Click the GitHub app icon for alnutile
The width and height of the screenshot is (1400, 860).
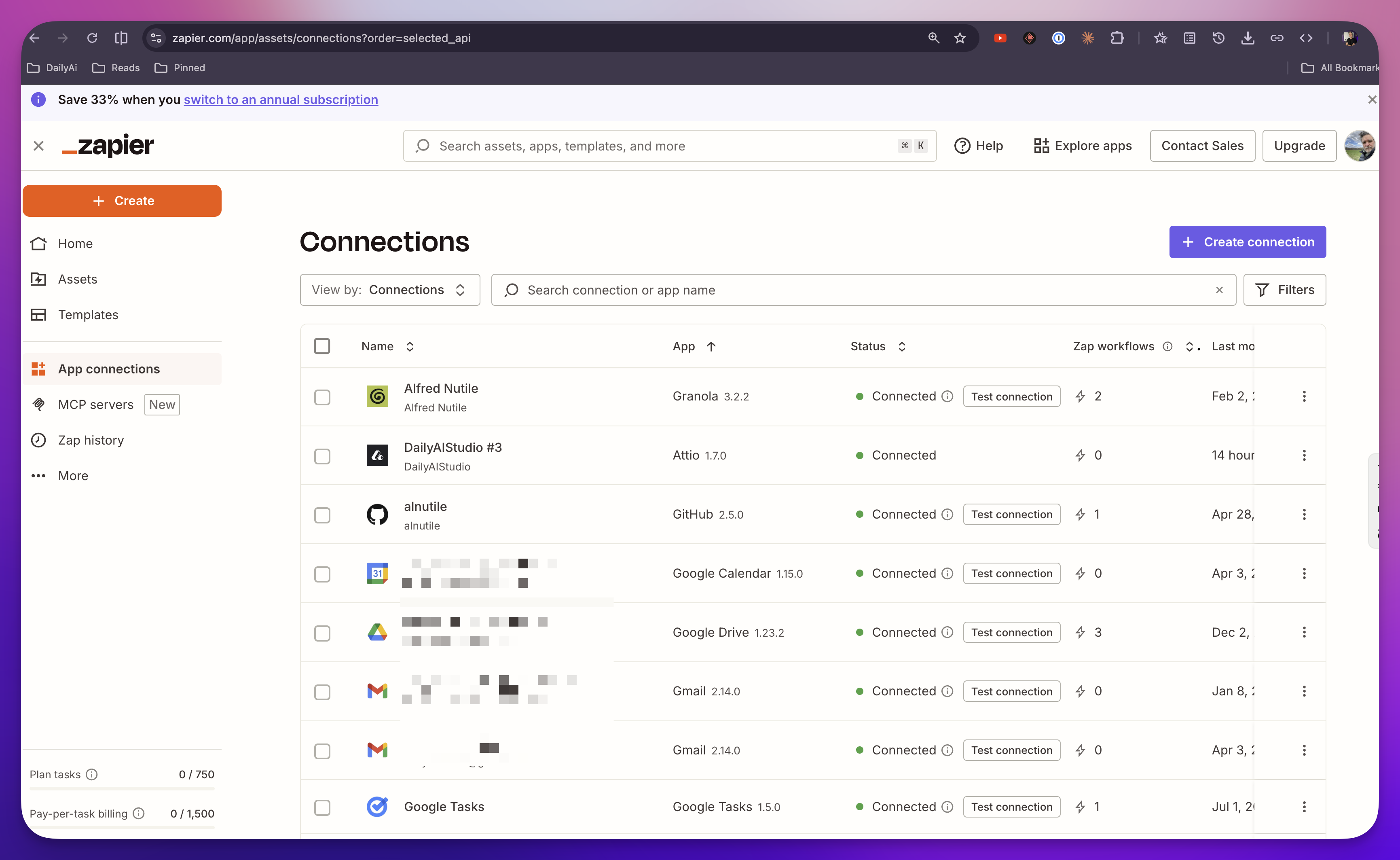point(378,514)
